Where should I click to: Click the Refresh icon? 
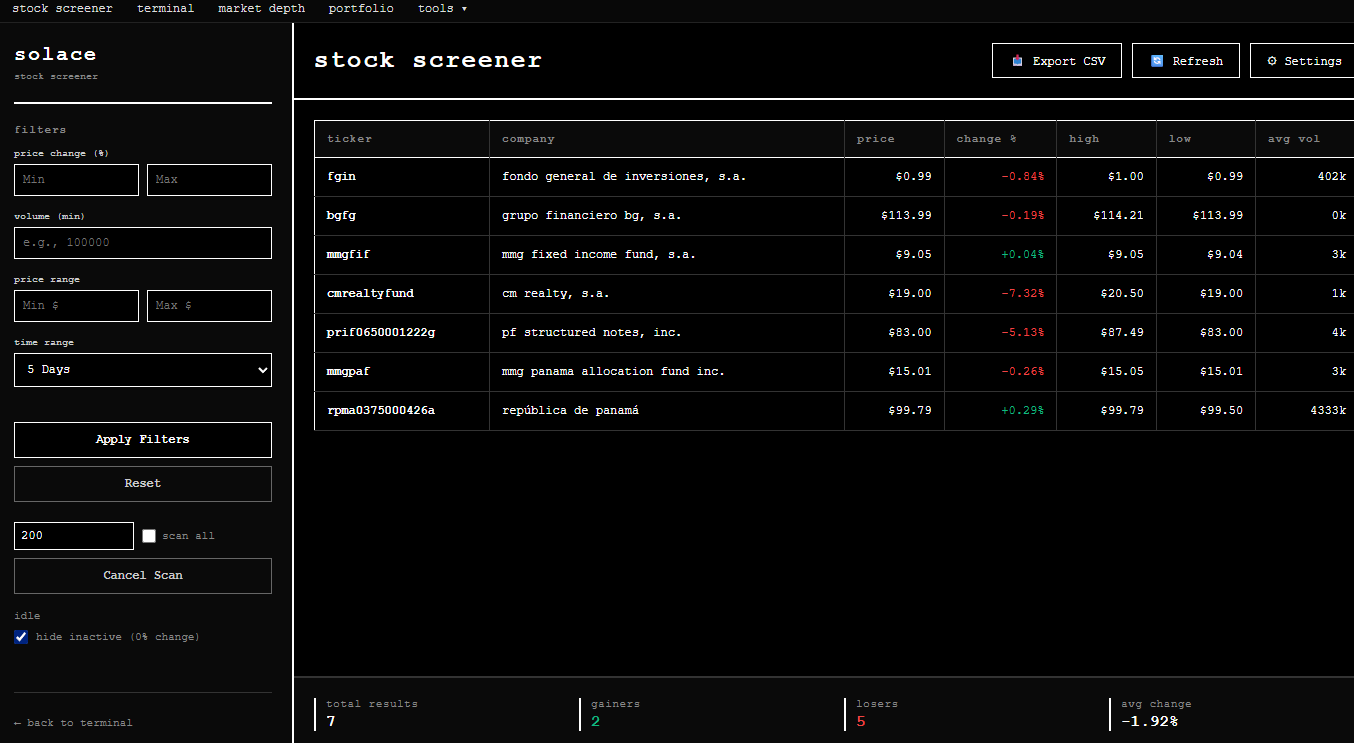pos(1157,61)
